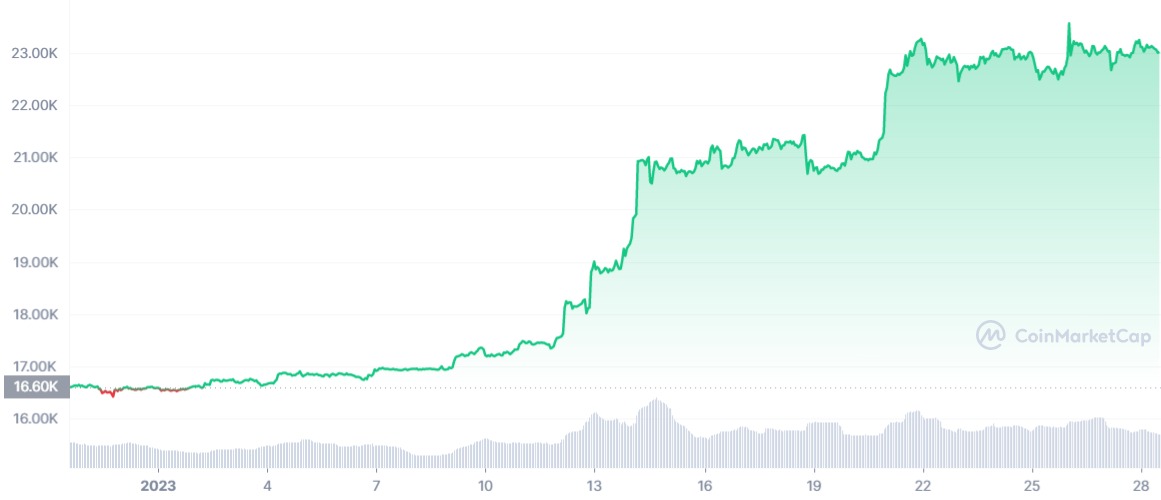Select date marker 10 on the axis
The height and width of the screenshot is (500, 1161).
pos(485,486)
